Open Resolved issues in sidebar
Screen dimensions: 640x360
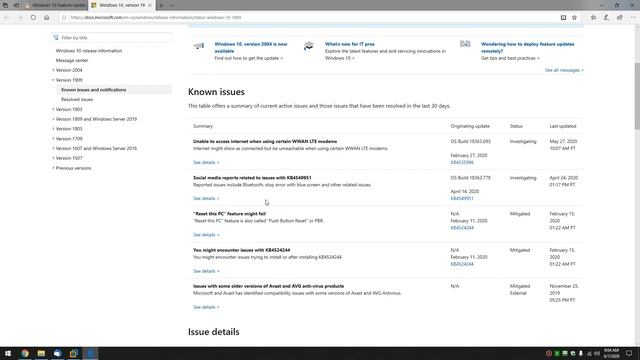77,100
